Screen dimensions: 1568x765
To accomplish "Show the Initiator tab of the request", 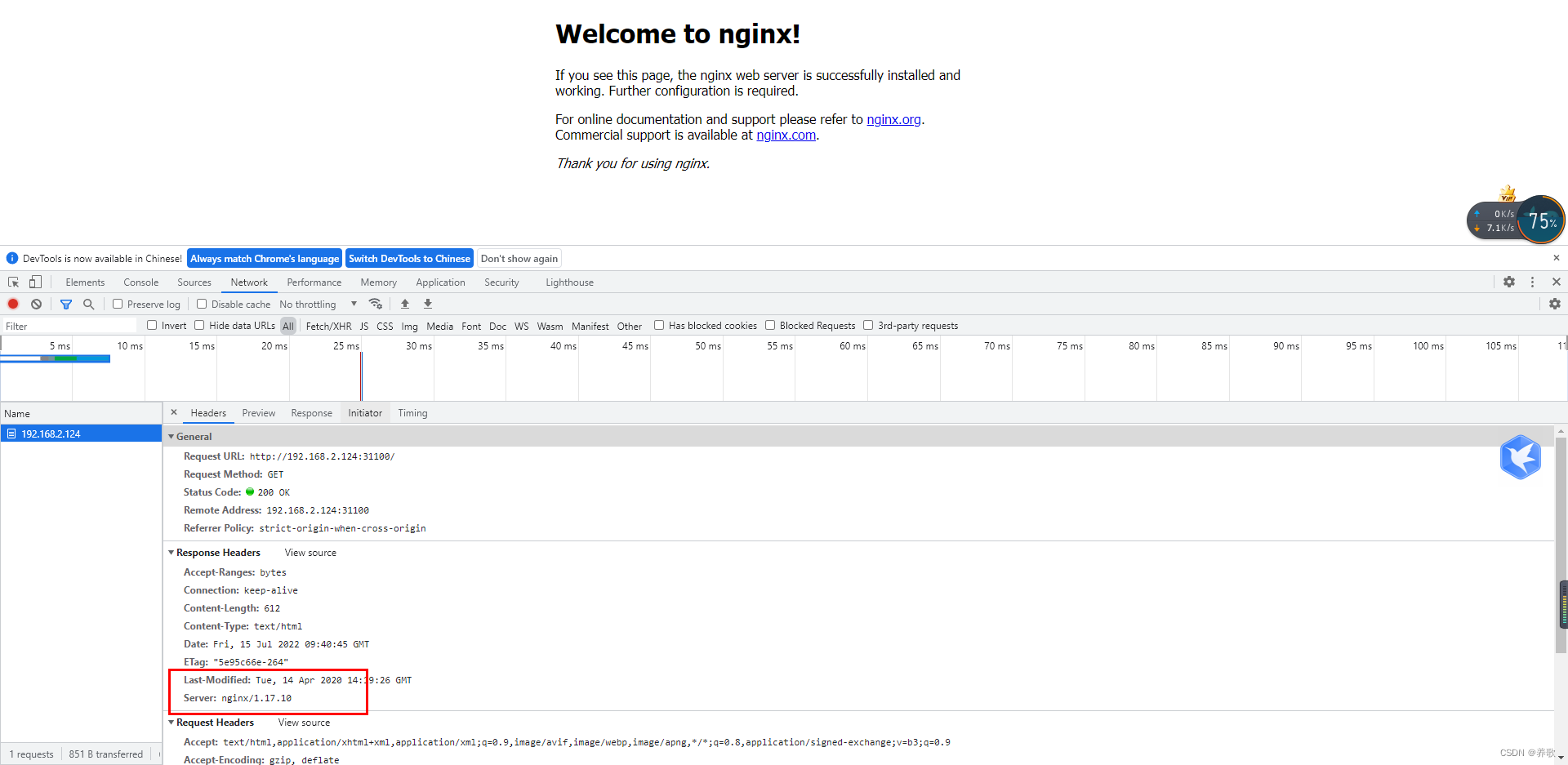I will pyautogui.click(x=365, y=413).
